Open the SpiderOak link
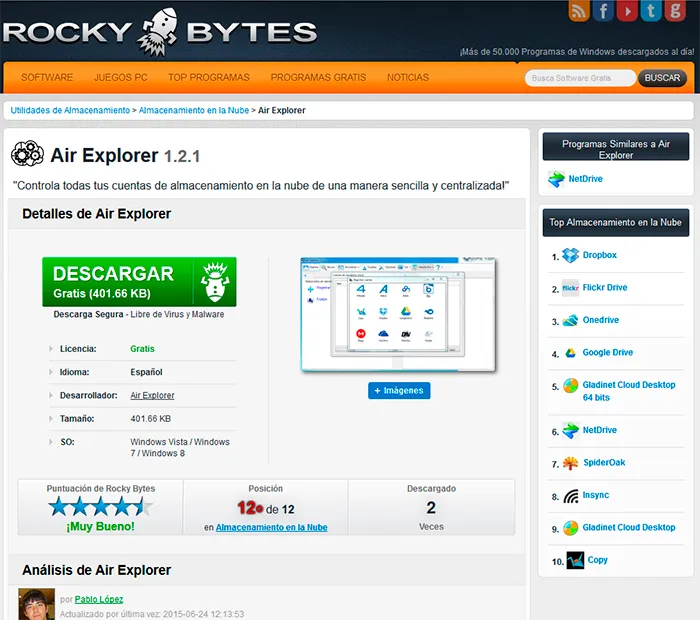This screenshot has width=700, height=620. 604,462
